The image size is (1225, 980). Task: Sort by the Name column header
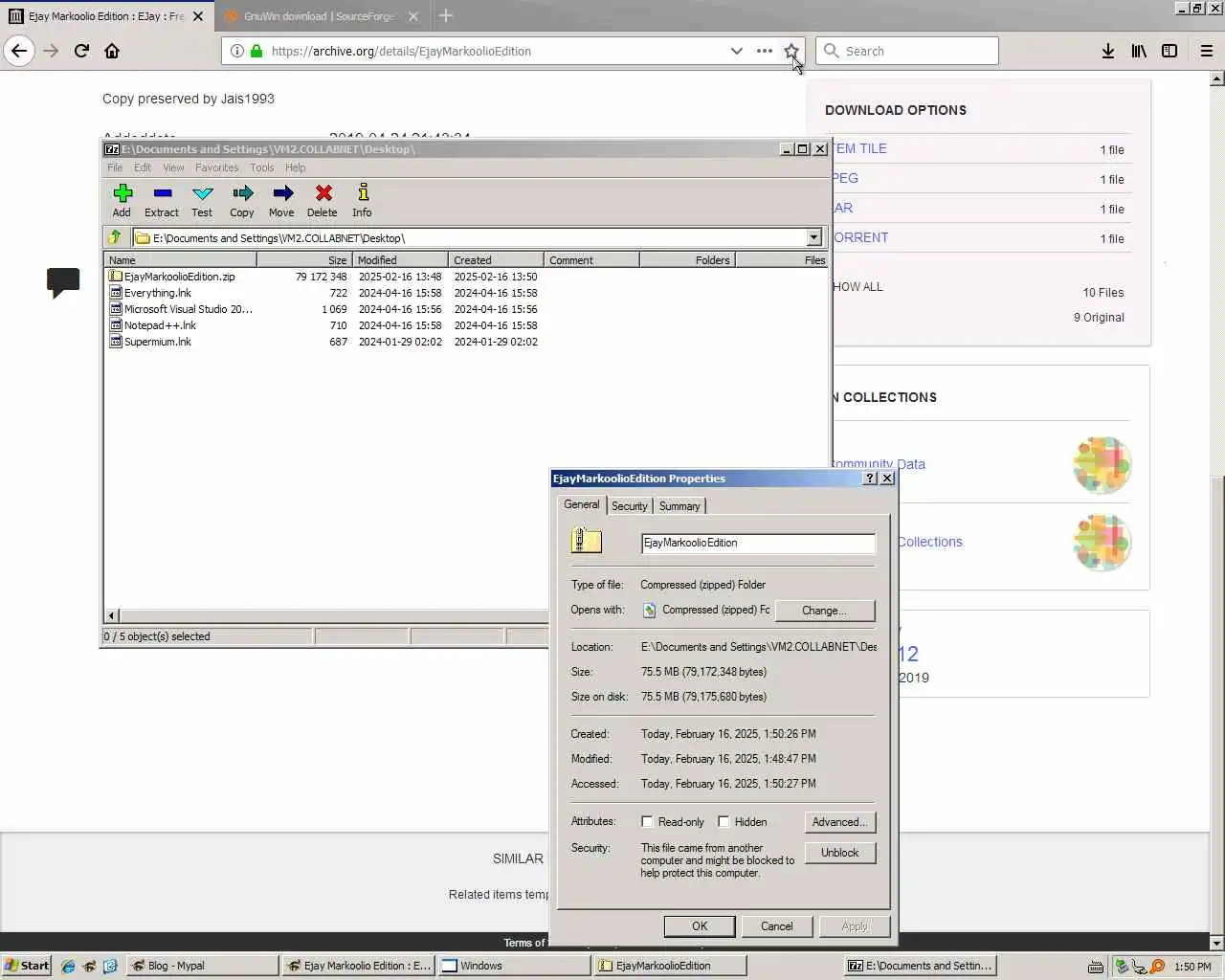(180, 260)
